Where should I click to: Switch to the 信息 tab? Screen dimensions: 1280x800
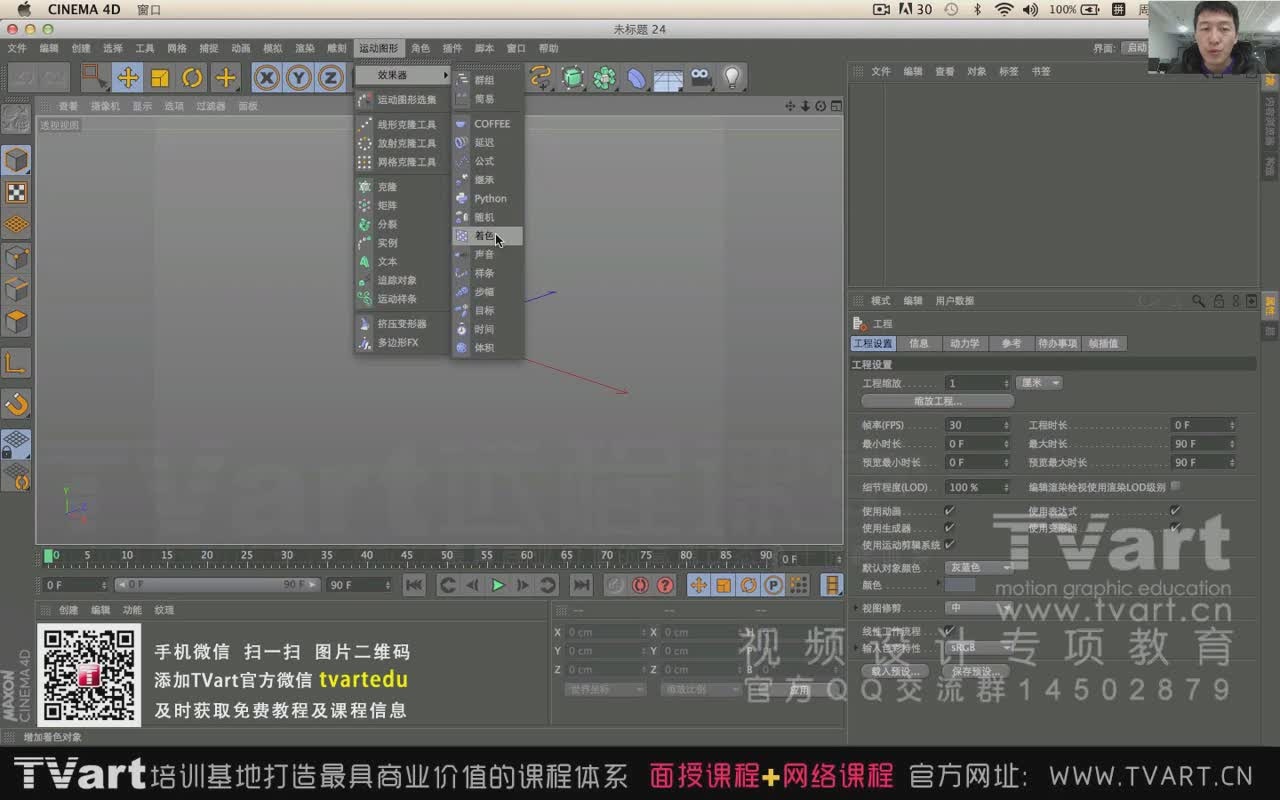(919, 343)
